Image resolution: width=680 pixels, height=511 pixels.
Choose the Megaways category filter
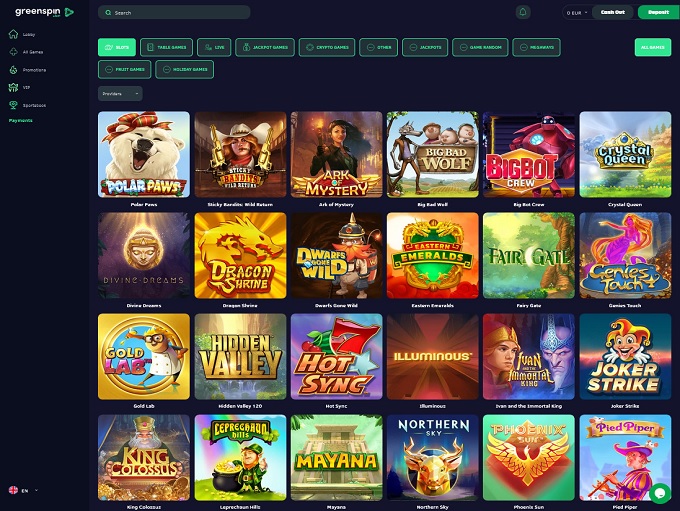click(x=536, y=47)
